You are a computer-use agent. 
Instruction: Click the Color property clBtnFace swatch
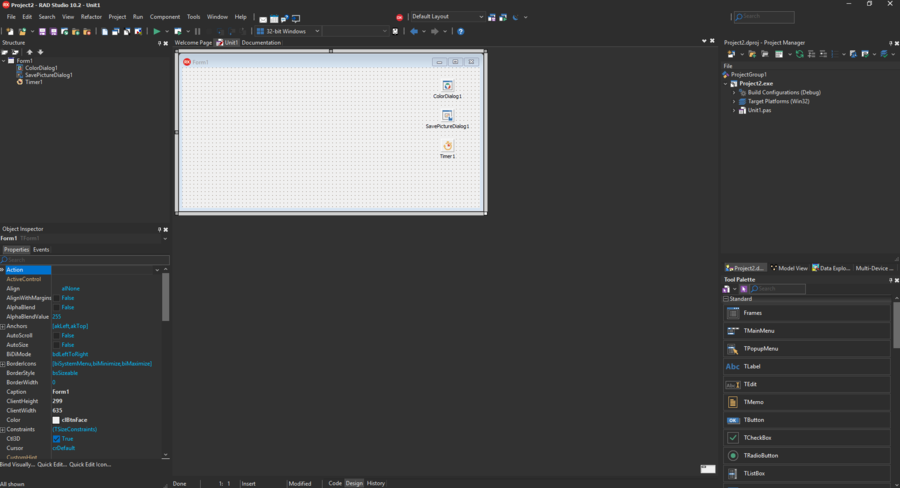coord(56,420)
